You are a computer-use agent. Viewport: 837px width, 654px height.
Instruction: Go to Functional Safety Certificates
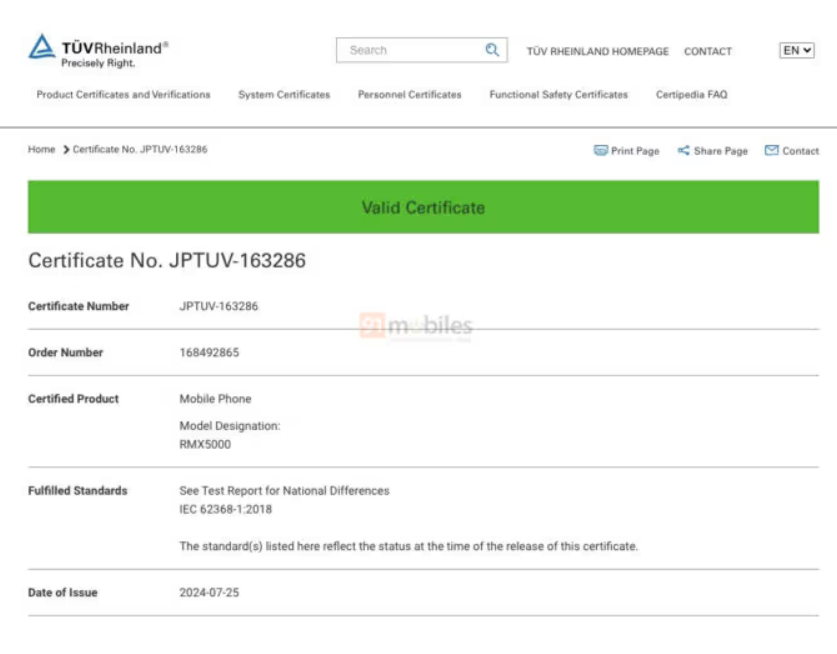point(558,95)
